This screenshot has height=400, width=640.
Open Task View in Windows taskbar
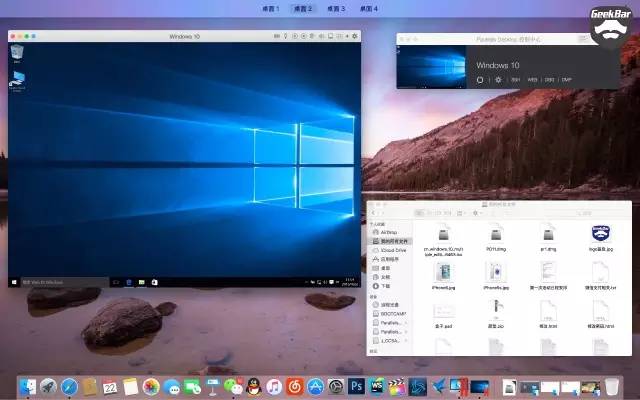pos(116,282)
